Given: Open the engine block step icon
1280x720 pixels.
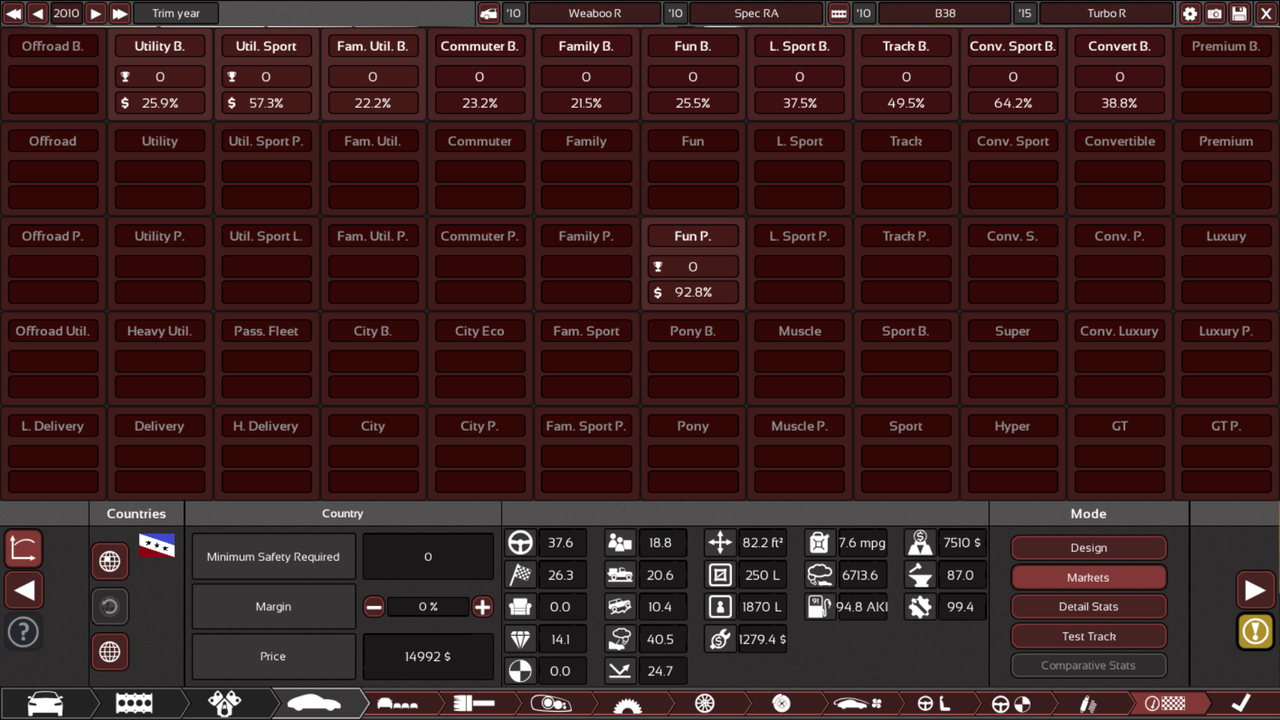Looking at the screenshot, I should tap(134, 704).
